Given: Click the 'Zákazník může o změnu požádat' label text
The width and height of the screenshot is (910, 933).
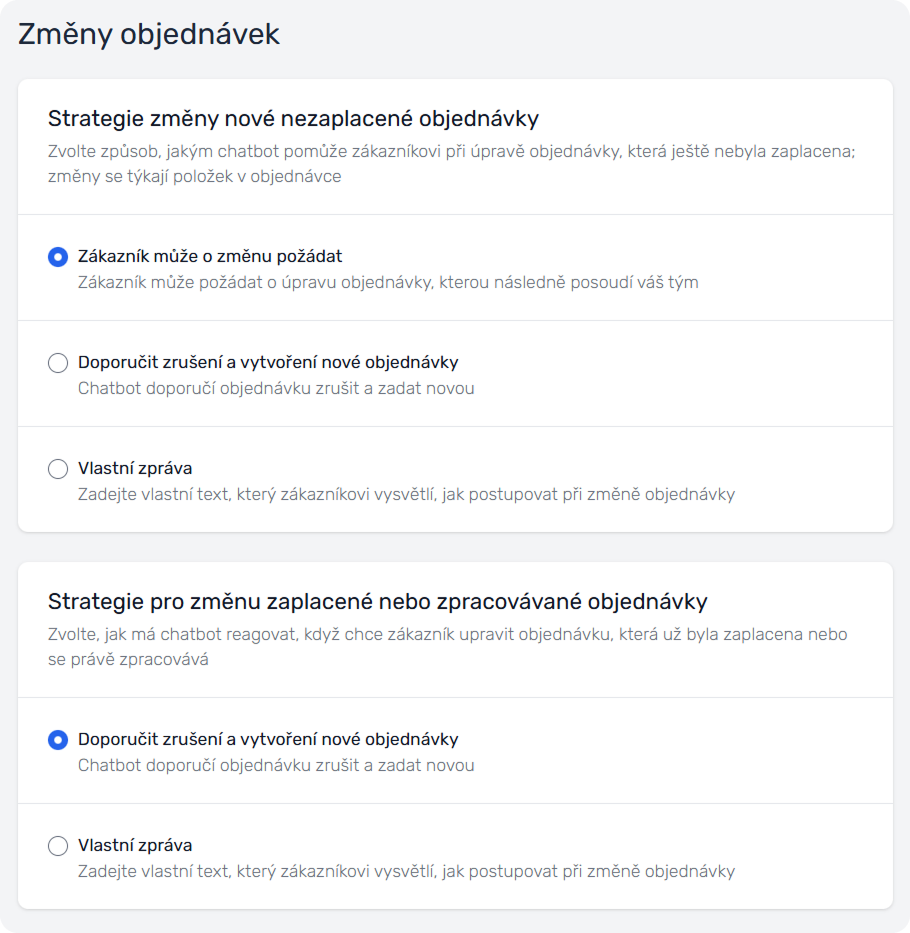Looking at the screenshot, I should [x=210, y=256].
